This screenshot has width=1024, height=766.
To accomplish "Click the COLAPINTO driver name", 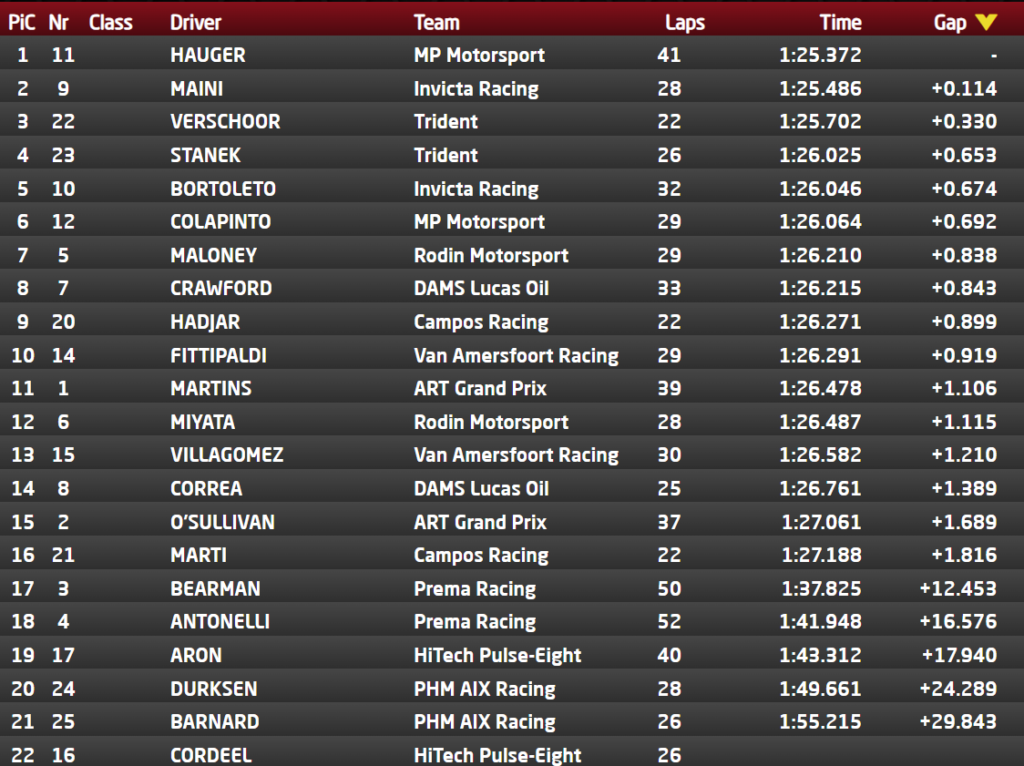I will [x=220, y=222].
